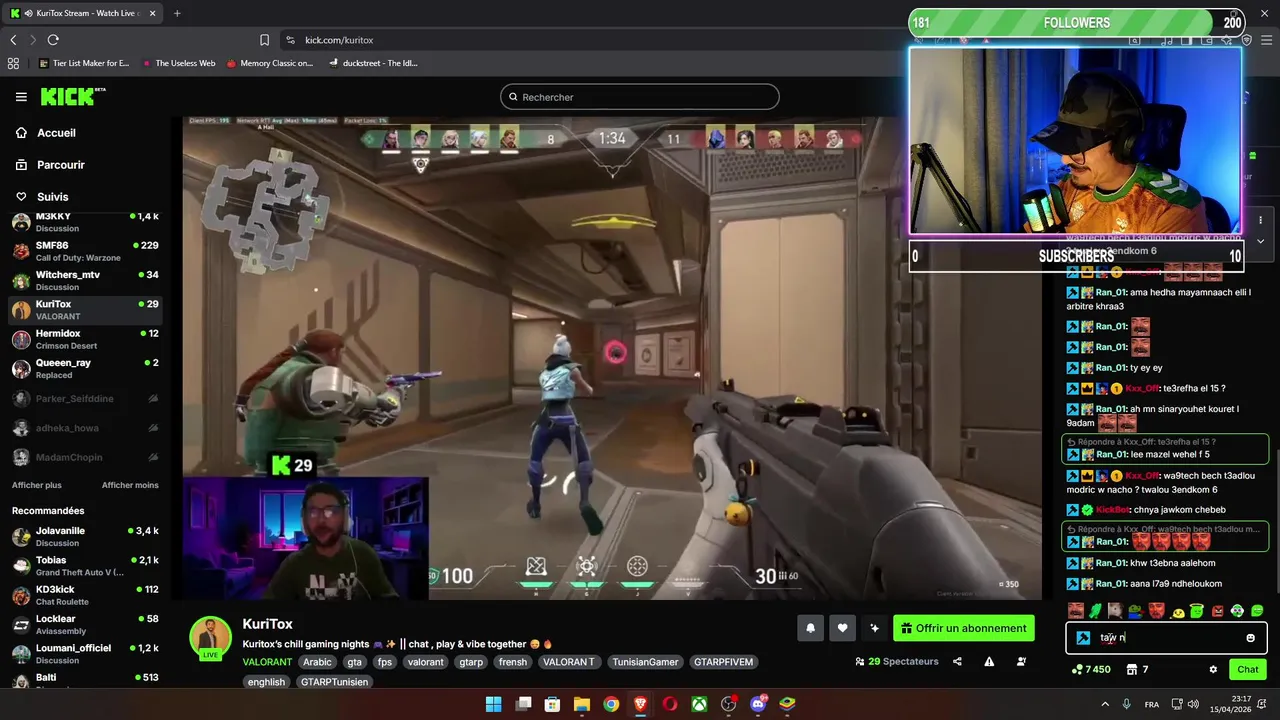
Task: Bookmark this page in address bar
Action: click(264, 40)
